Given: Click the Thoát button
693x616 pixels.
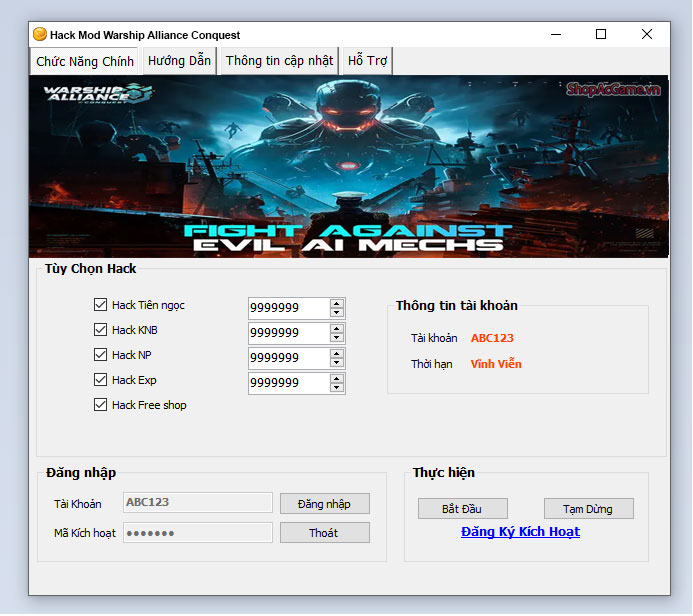Looking at the screenshot, I should coord(324,533).
